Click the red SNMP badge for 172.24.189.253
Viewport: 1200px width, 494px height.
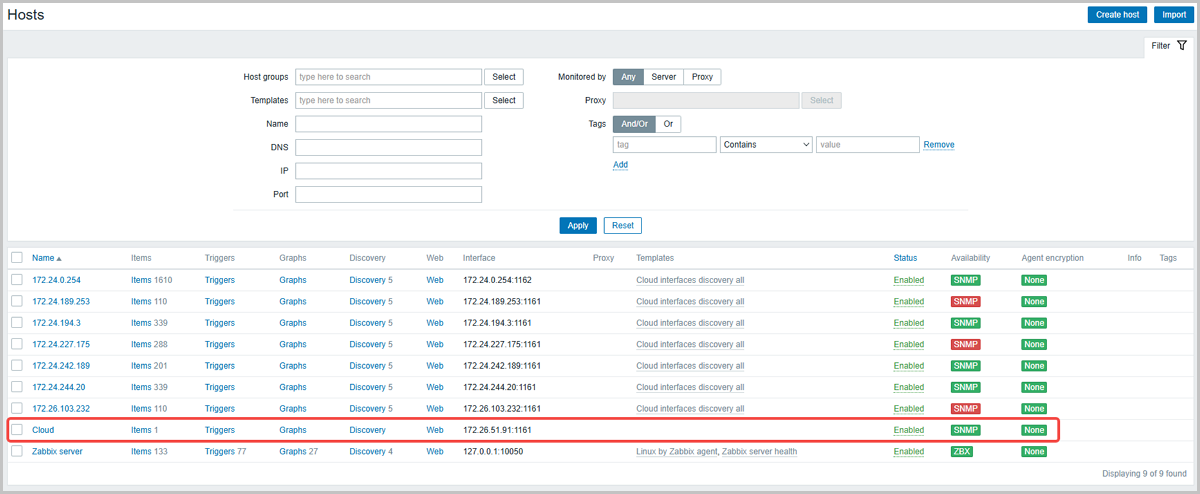click(965, 301)
